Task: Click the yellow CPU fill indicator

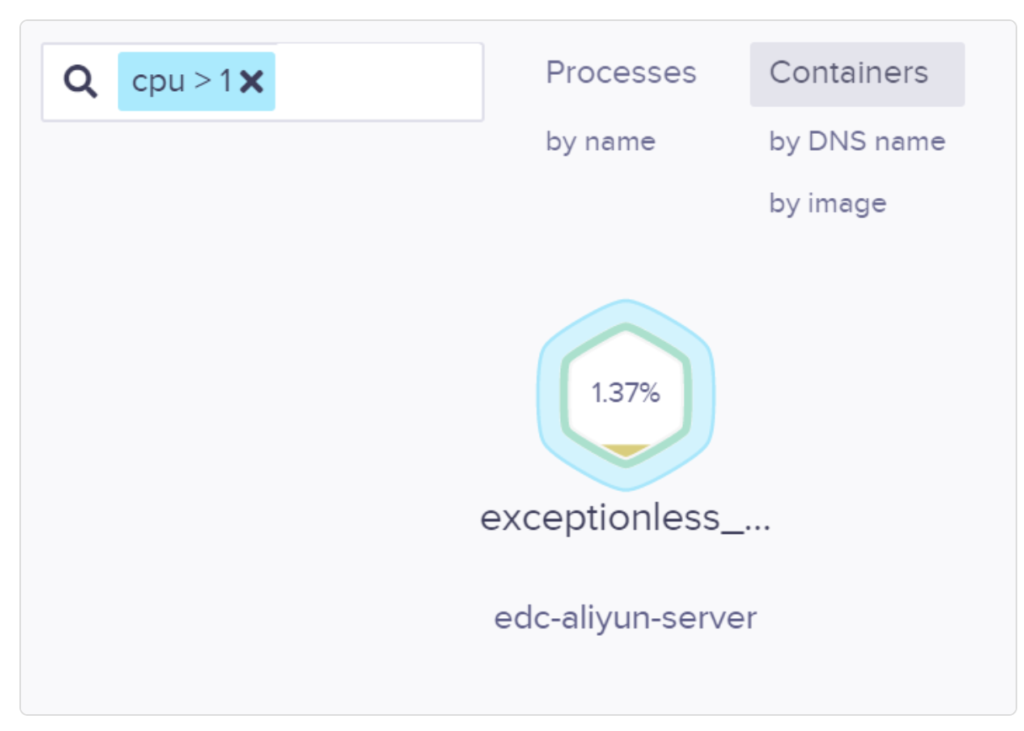Action: pyautogui.click(x=626, y=451)
